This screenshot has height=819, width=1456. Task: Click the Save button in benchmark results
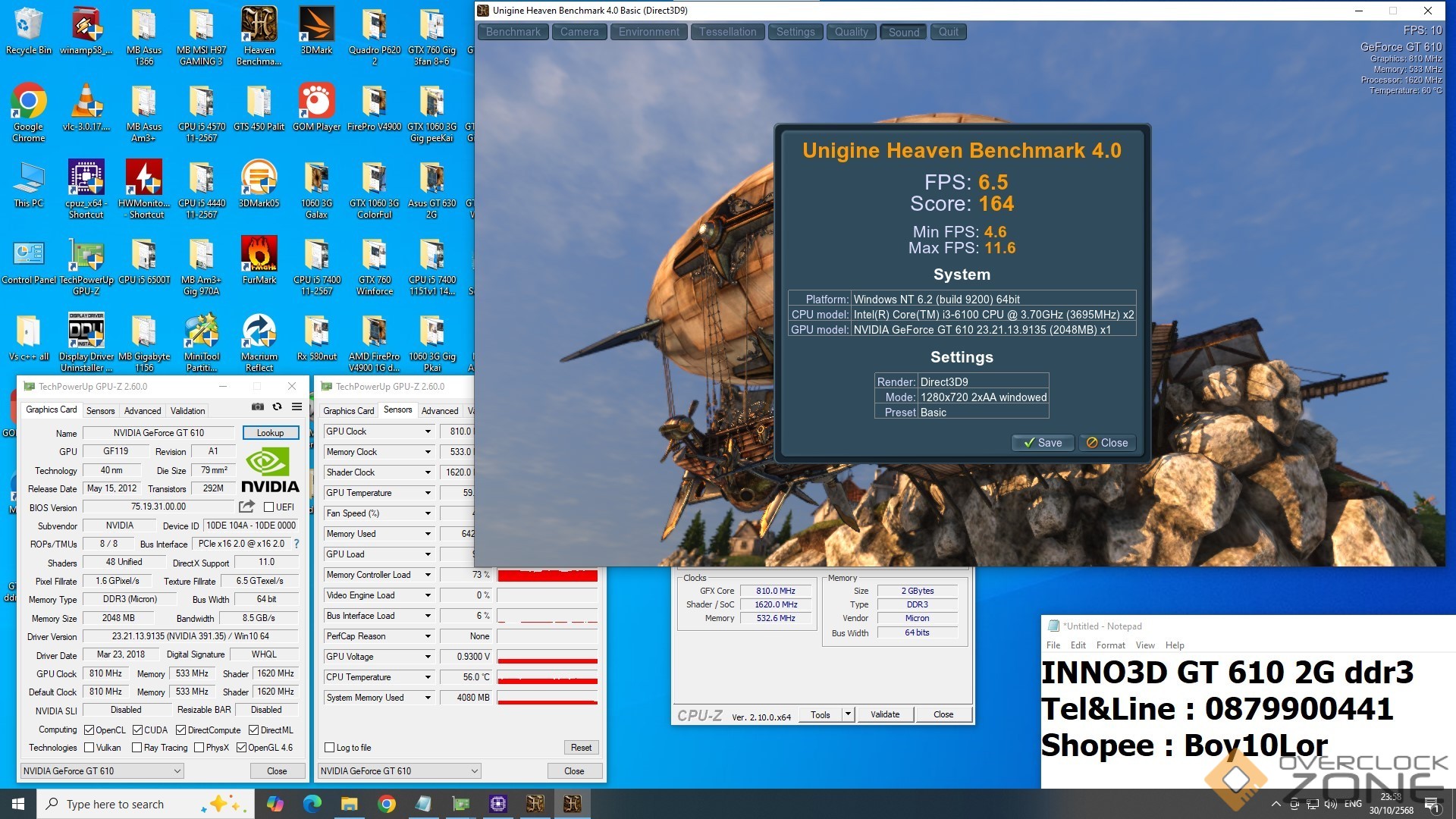(x=1043, y=443)
